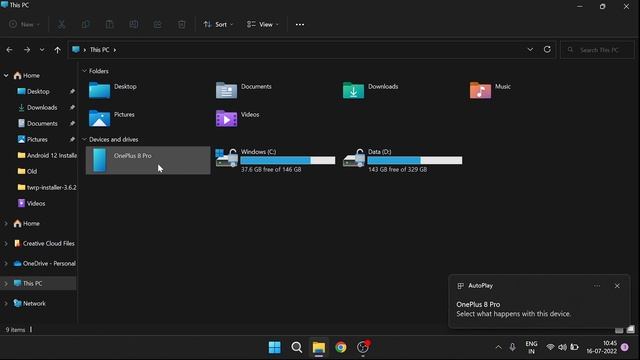This screenshot has height=360, width=640.
Task: Expand Creative Cloud Files node
Action: 6,244
